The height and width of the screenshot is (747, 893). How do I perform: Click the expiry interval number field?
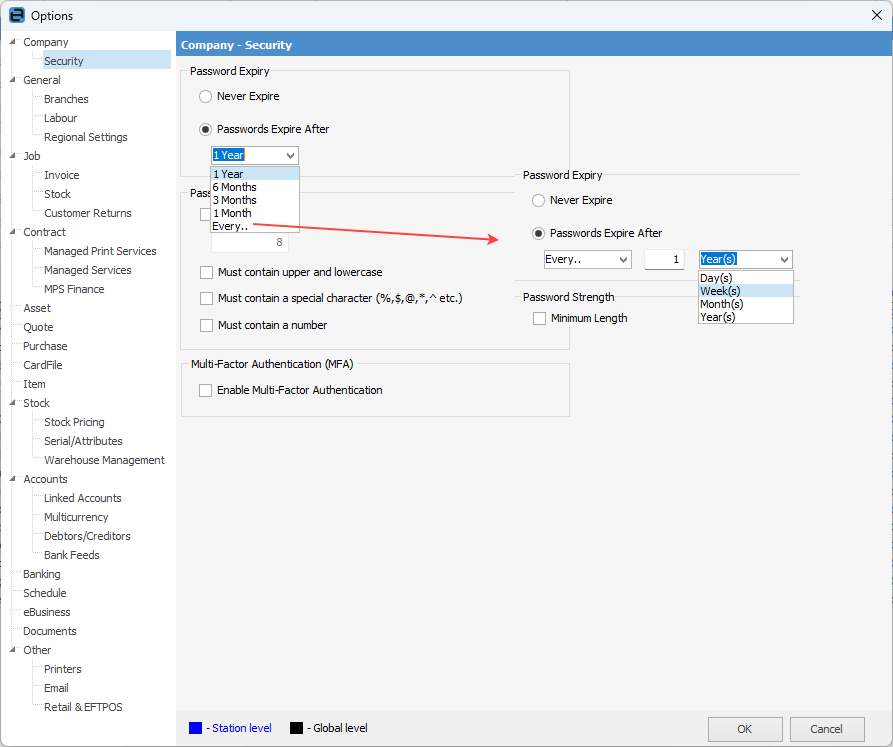tap(664, 260)
